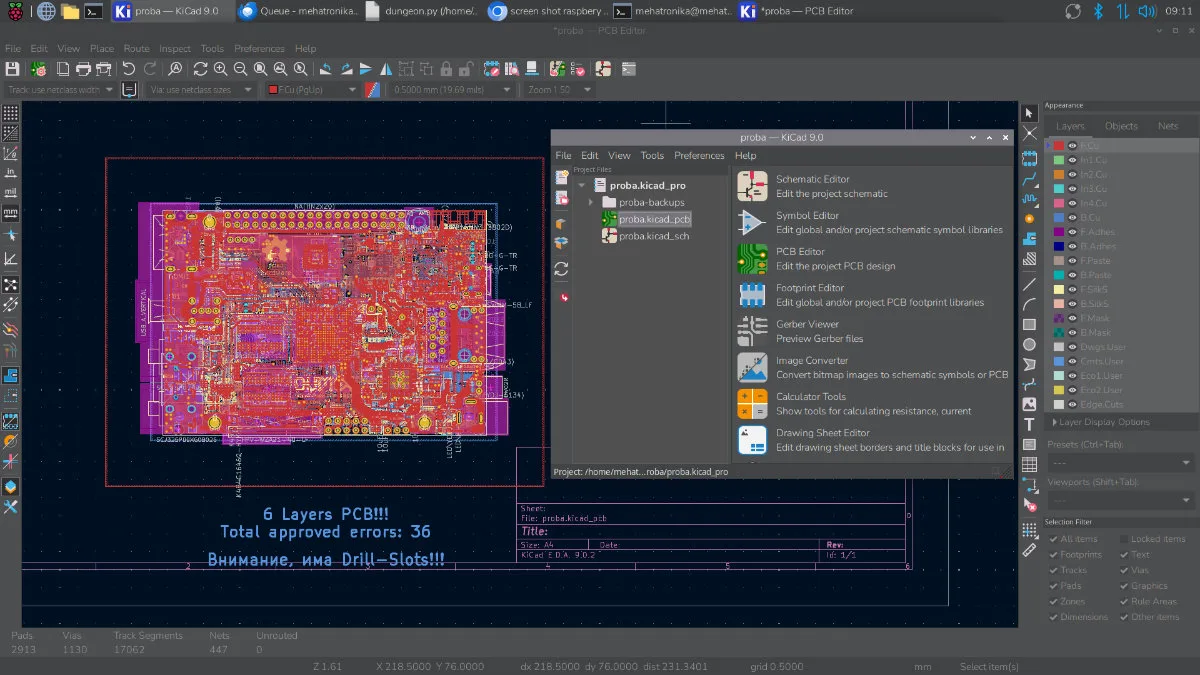The image size is (1200, 675).
Task: Open the Gerber Viewer icon
Action: [x=752, y=331]
